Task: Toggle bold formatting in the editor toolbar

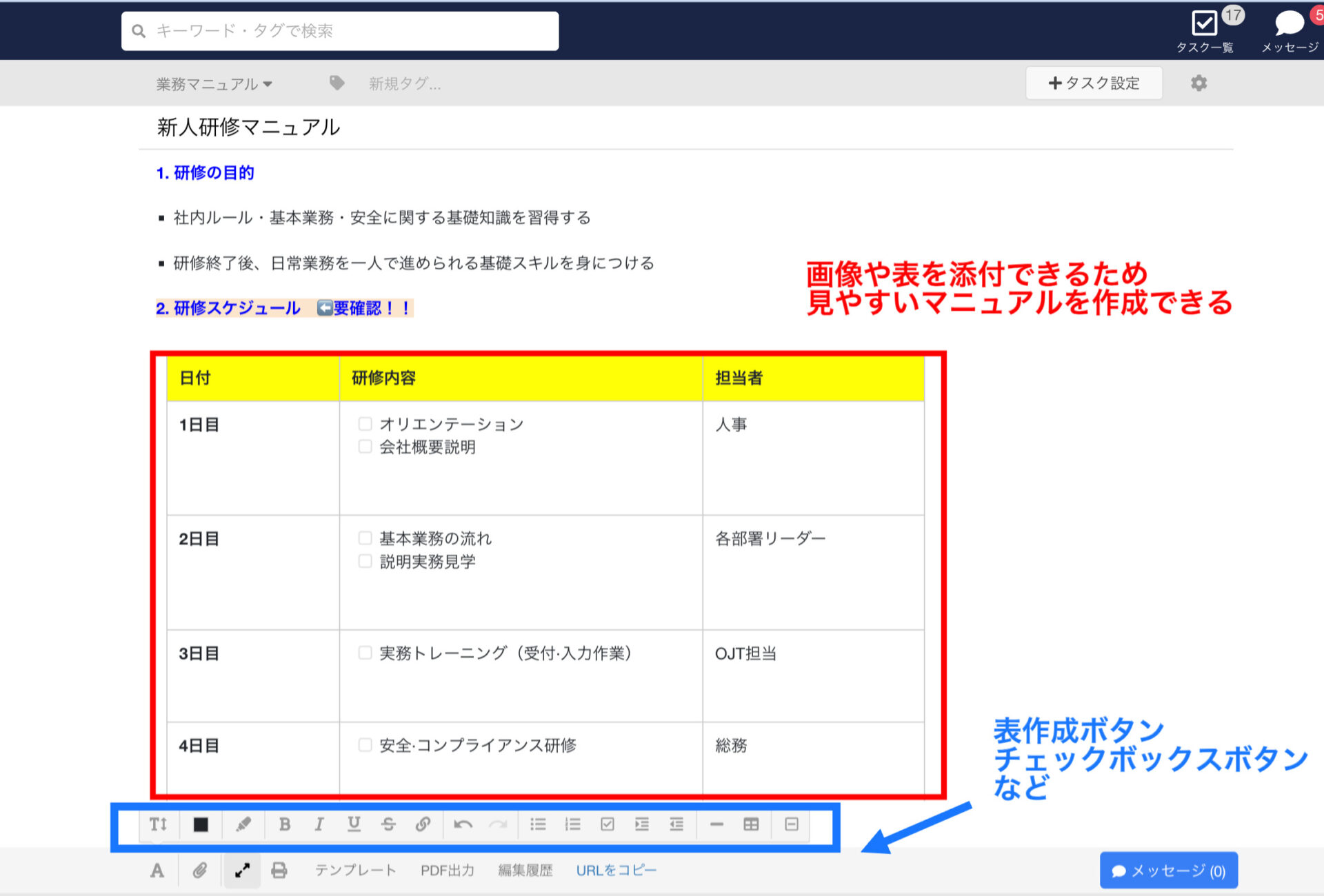Action: (284, 824)
